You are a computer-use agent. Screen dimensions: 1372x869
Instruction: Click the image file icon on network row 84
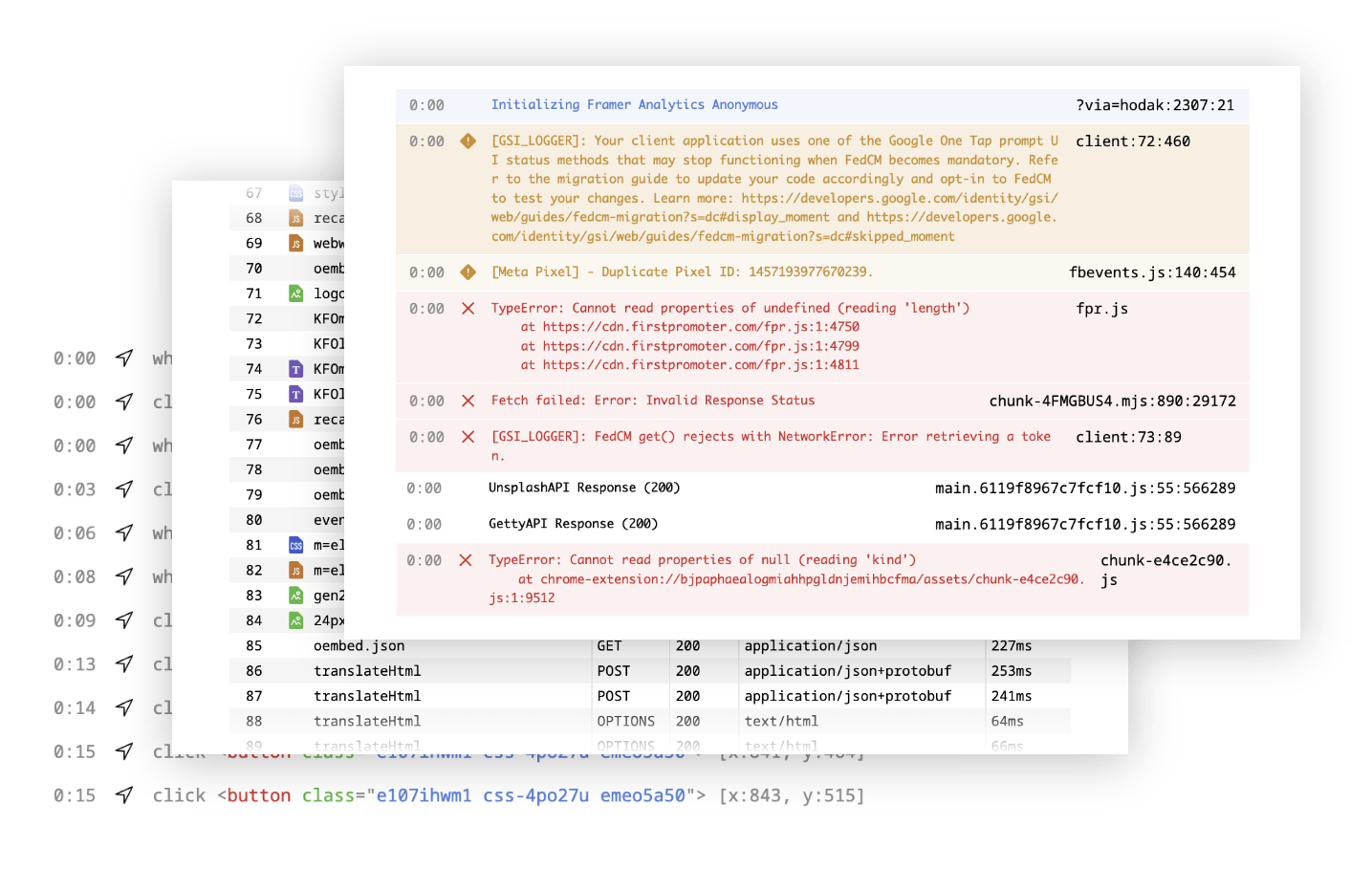[296, 620]
